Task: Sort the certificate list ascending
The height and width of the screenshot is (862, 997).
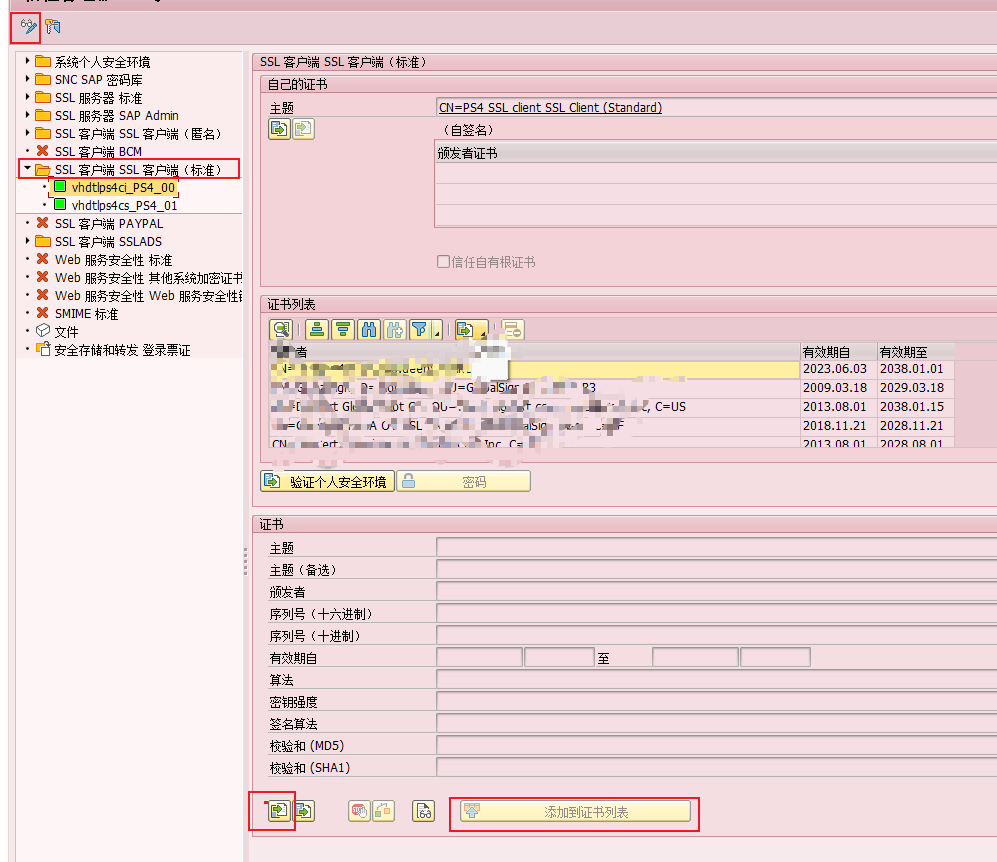Action: (x=317, y=329)
